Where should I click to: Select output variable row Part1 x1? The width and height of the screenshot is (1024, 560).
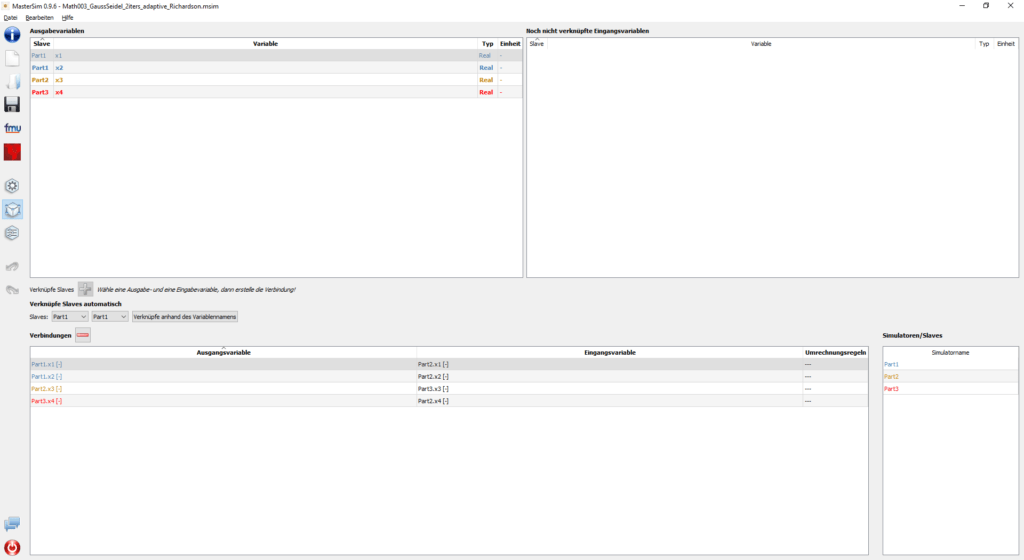(276, 55)
